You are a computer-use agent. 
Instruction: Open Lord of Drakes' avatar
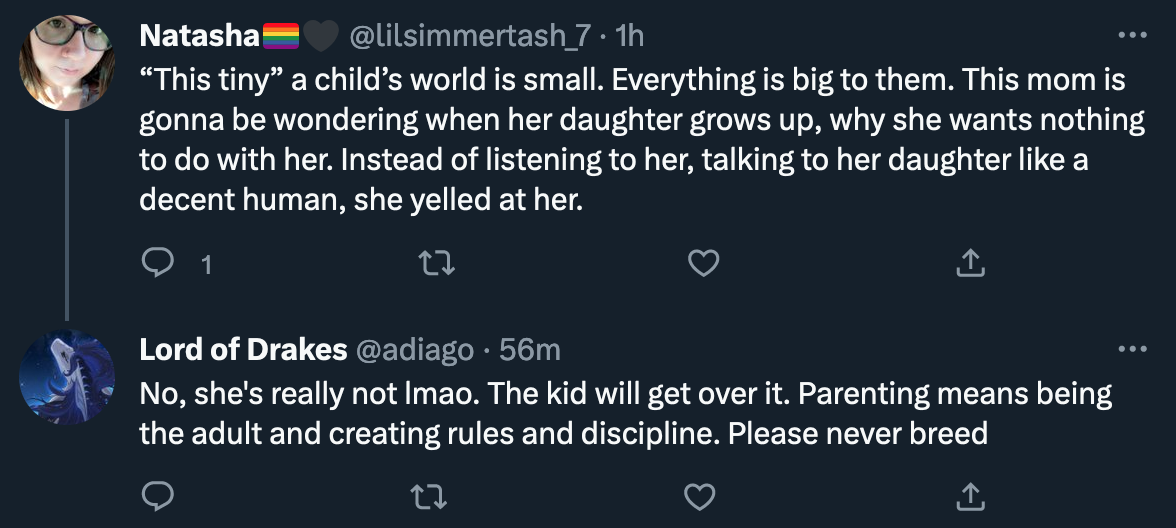(x=67, y=377)
